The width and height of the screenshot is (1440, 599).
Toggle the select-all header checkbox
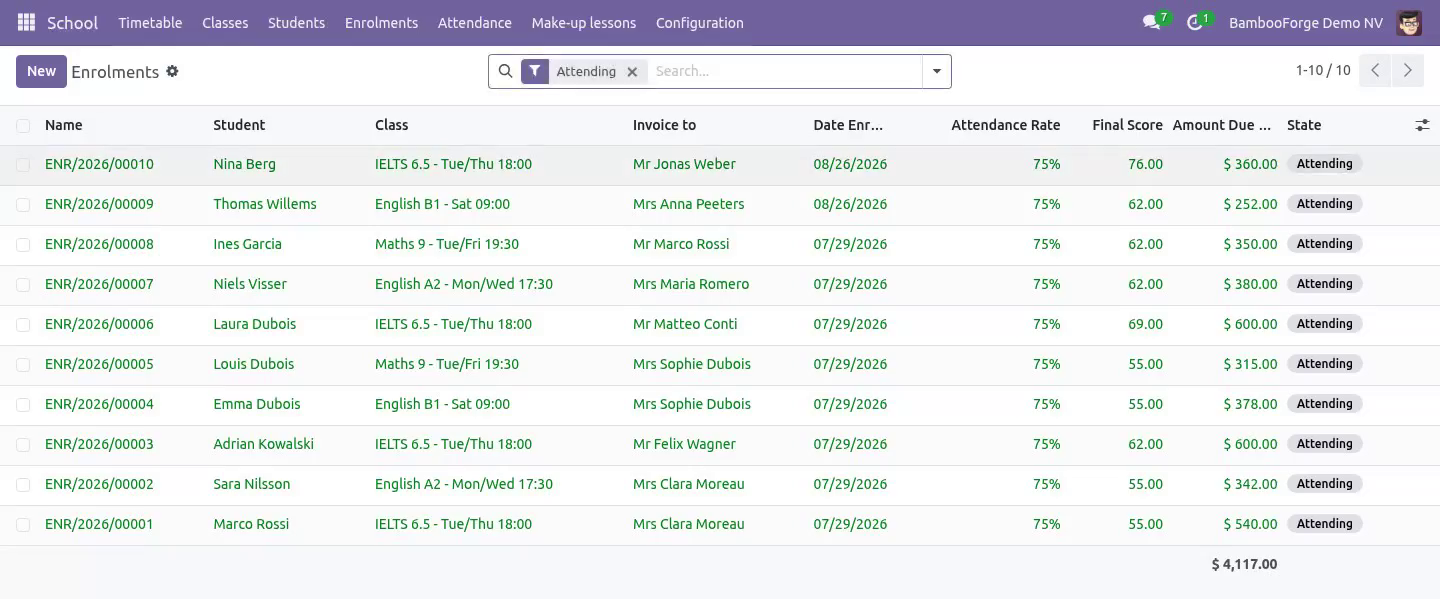(x=23, y=125)
